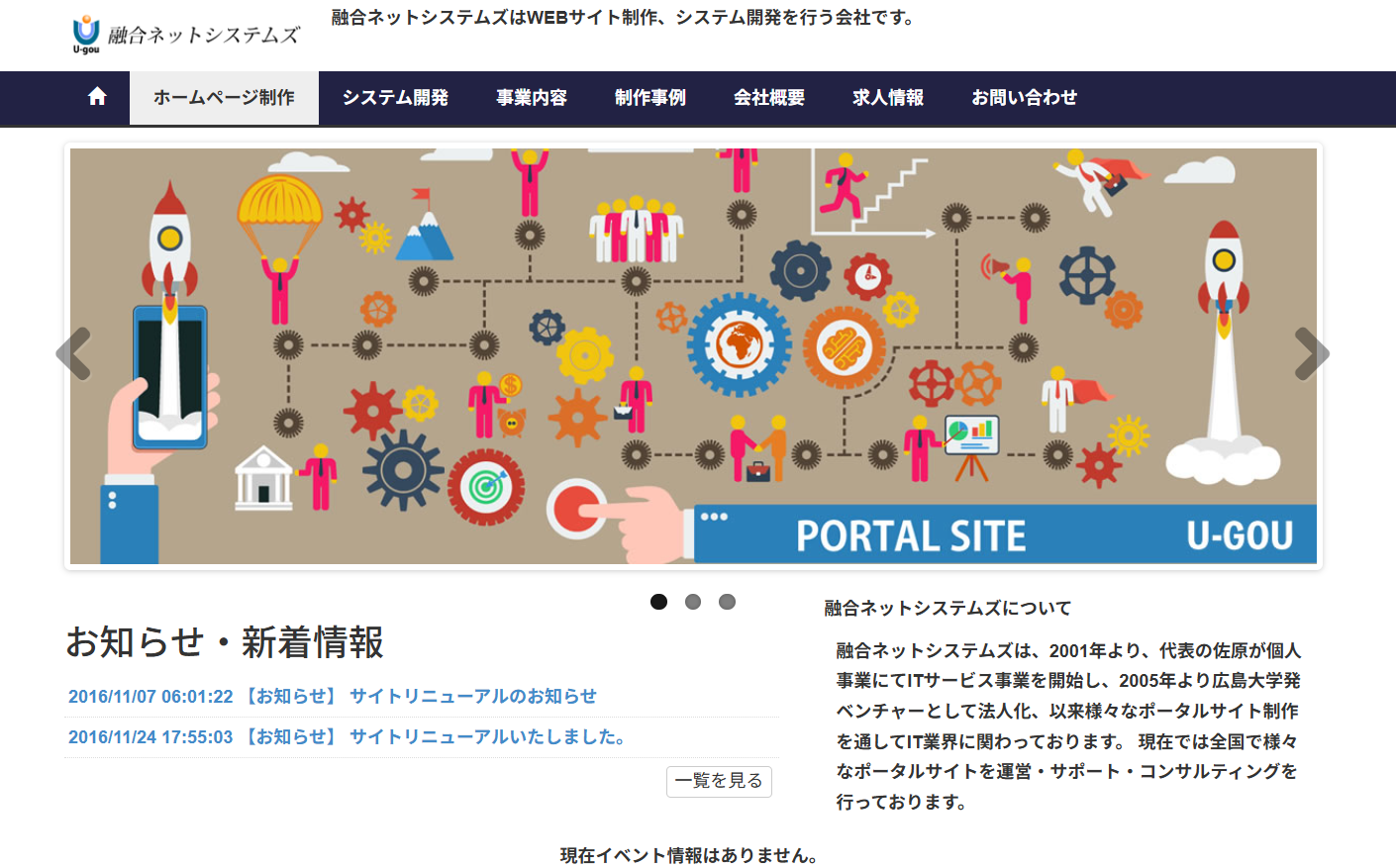Click the 一覧を見る button
The width and height of the screenshot is (1396, 868).
click(x=719, y=781)
